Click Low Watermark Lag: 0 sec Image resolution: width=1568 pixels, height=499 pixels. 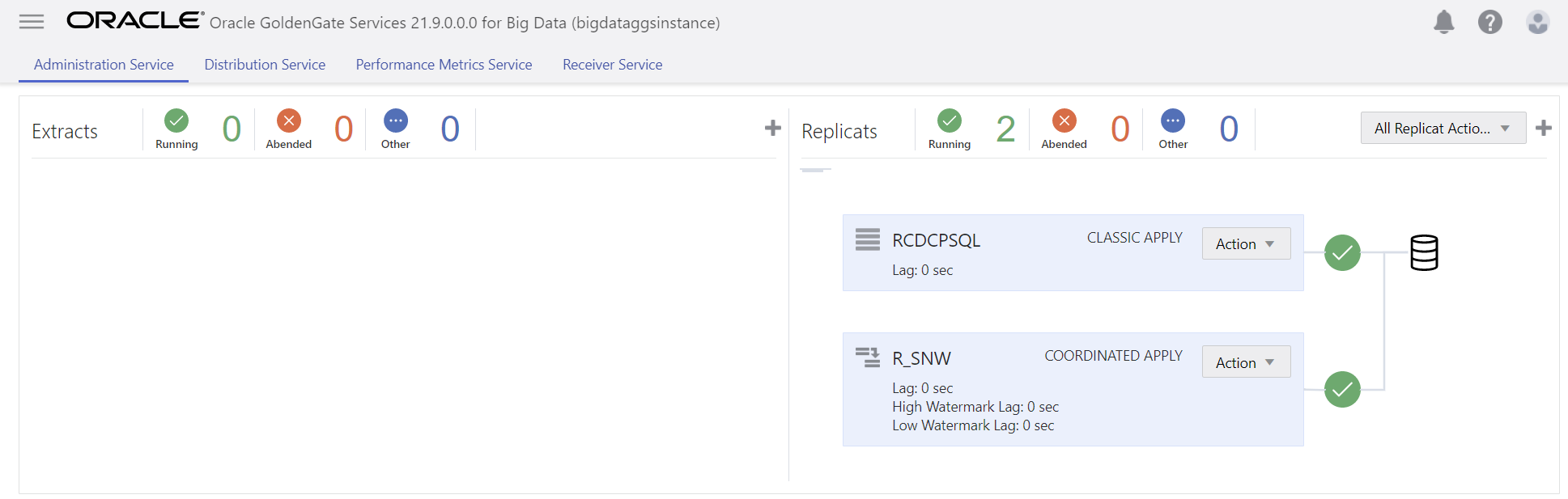(x=973, y=425)
